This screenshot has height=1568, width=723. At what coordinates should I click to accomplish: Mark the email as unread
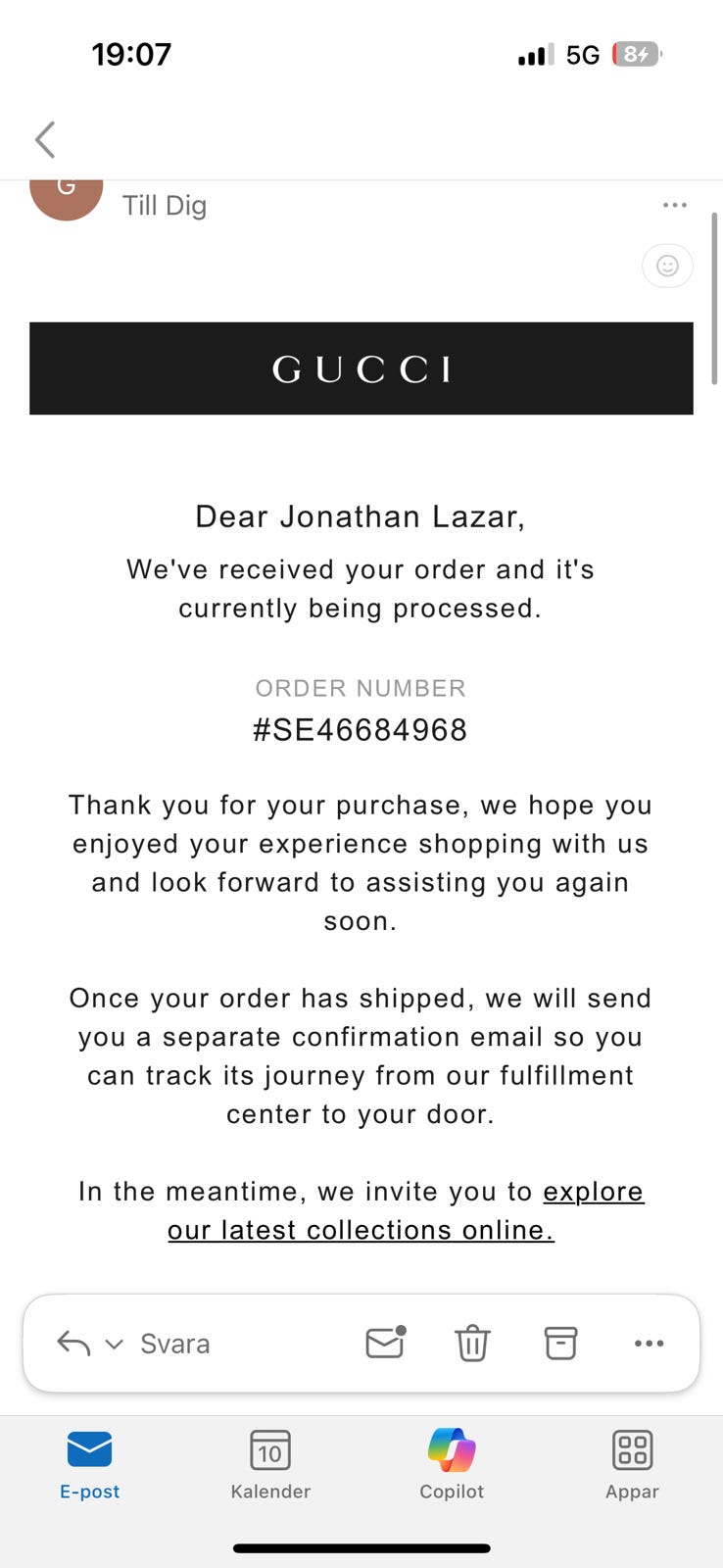[x=385, y=1343]
